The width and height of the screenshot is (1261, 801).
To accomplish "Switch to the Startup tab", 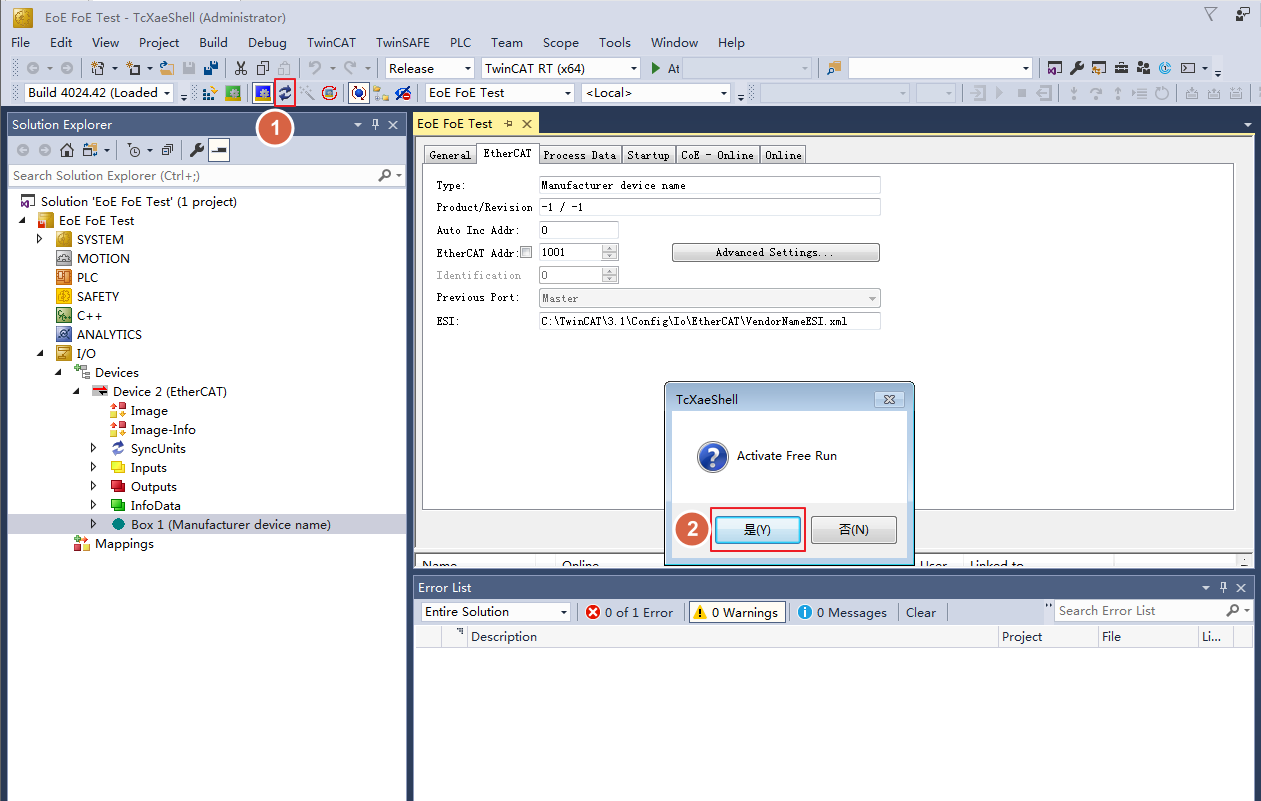I will click(x=648, y=155).
